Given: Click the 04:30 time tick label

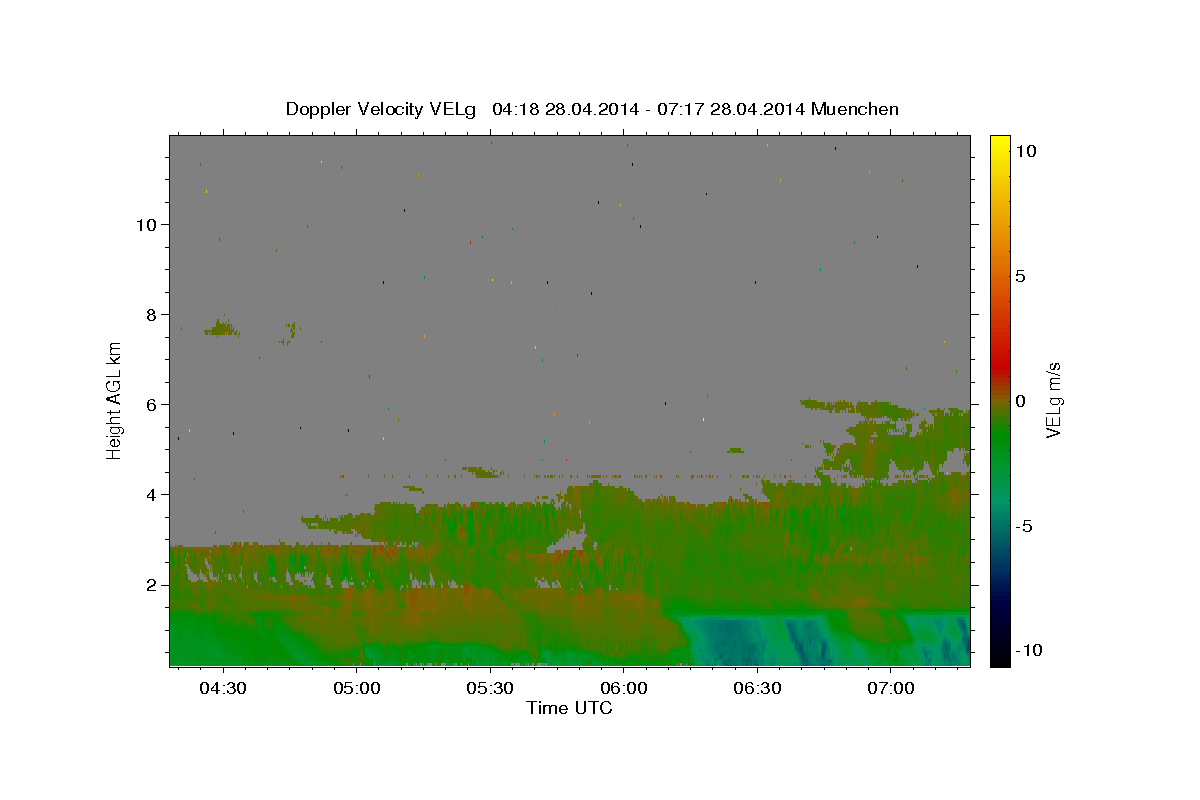Looking at the screenshot, I should point(223,688).
